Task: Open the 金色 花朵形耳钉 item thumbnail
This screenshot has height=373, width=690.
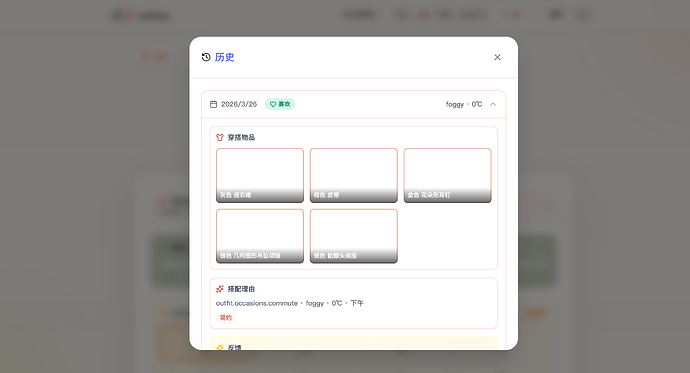Action: (x=448, y=176)
